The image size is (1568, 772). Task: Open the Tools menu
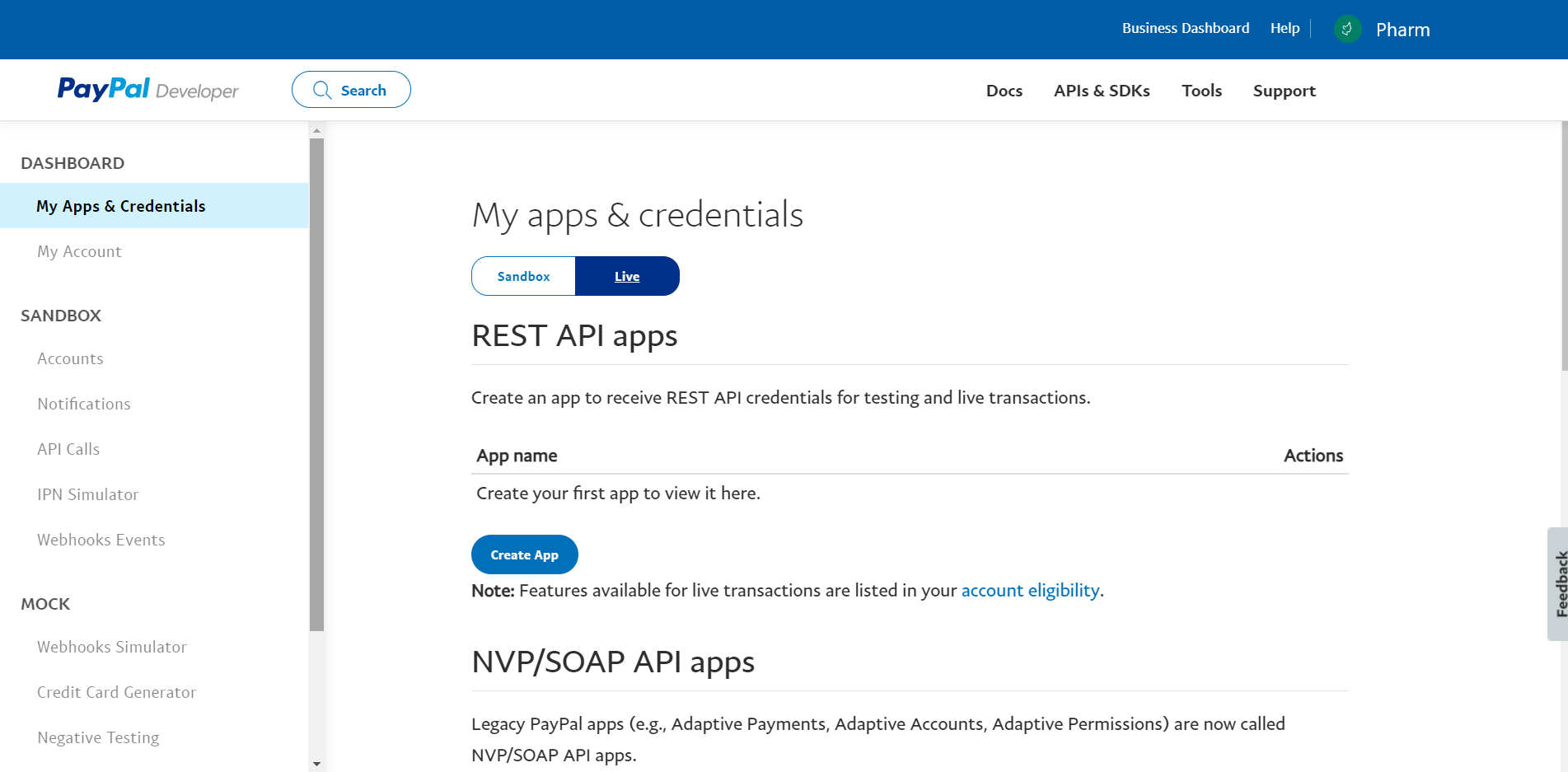click(x=1201, y=91)
